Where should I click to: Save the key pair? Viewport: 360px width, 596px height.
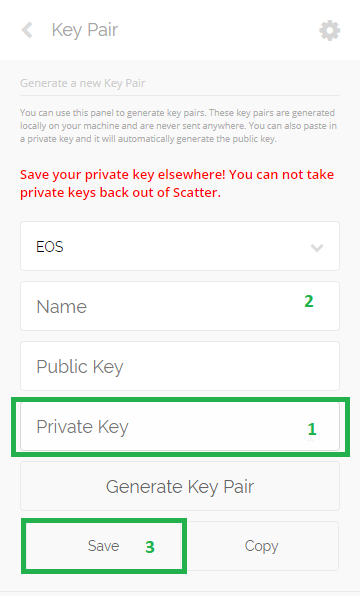[x=103, y=546]
